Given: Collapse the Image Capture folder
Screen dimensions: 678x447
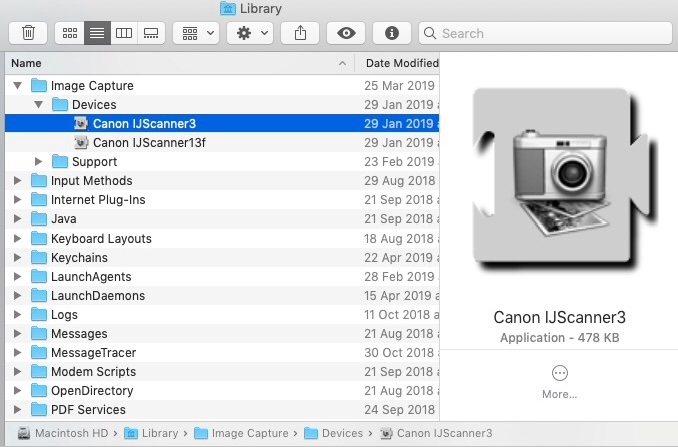Looking at the screenshot, I should click(17, 86).
